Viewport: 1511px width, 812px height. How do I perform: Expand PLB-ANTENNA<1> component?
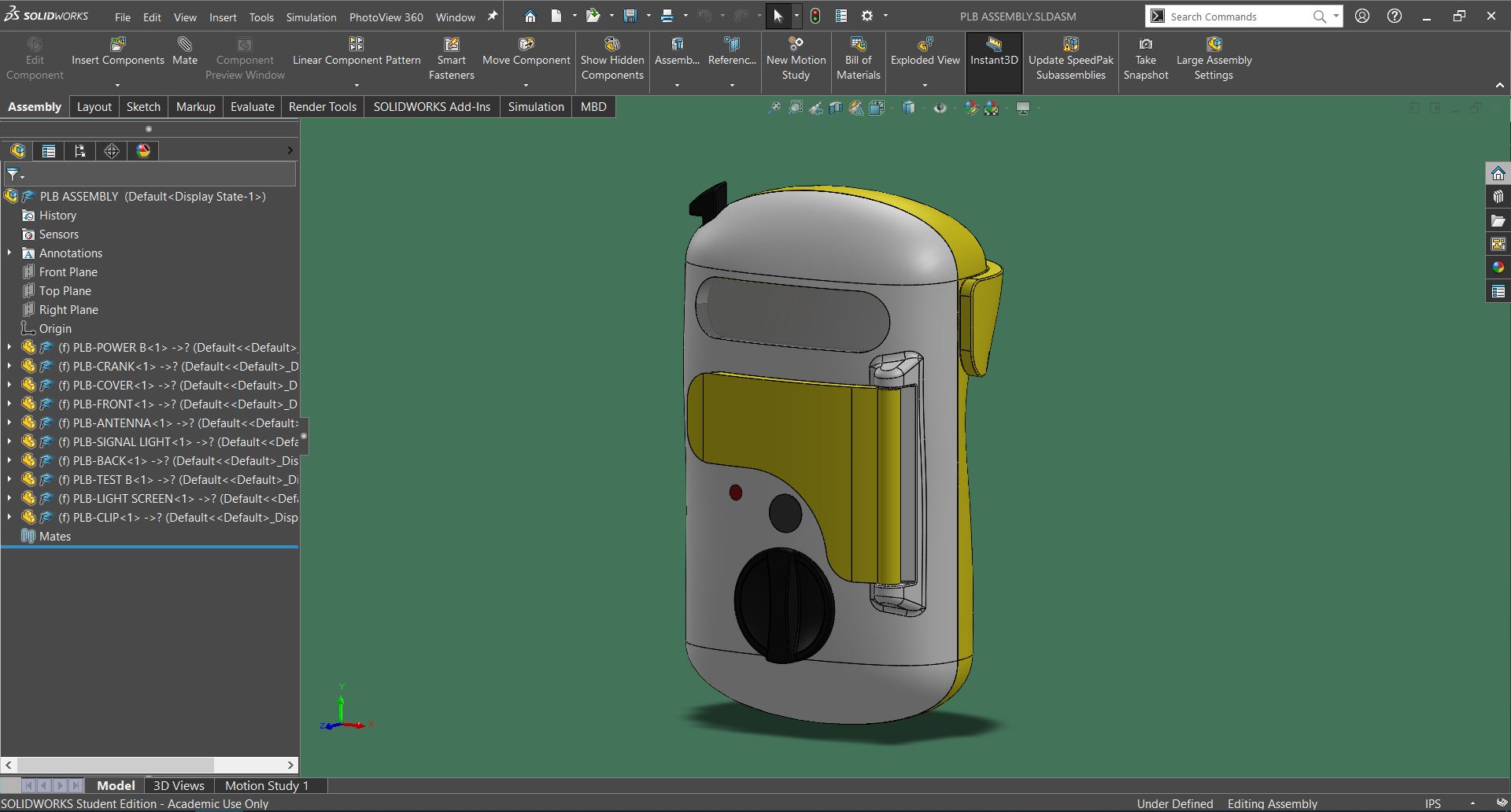(9, 423)
